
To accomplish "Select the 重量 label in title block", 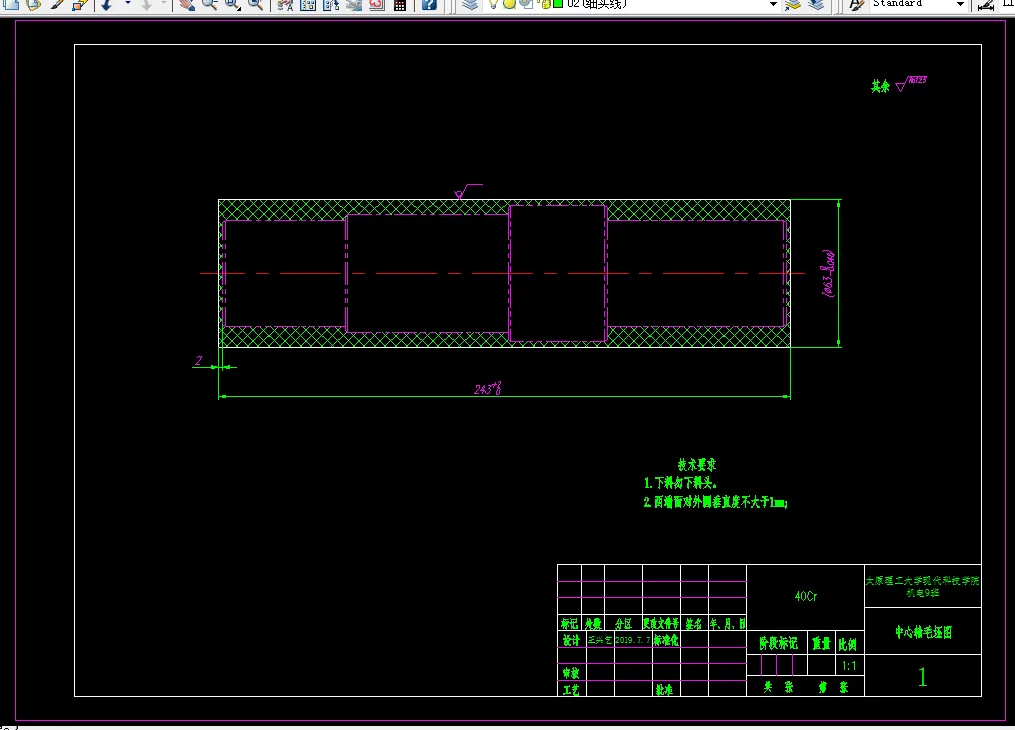I will [x=821, y=643].
